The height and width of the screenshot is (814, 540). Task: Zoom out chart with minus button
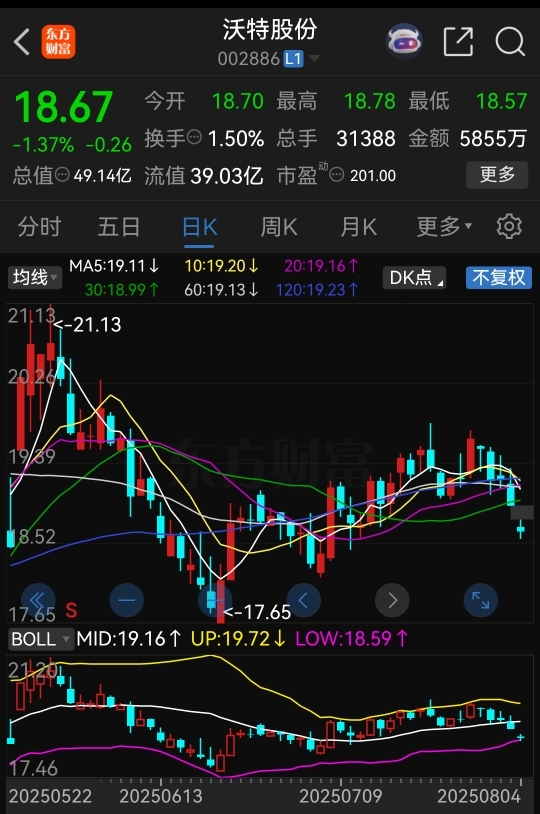127,600
